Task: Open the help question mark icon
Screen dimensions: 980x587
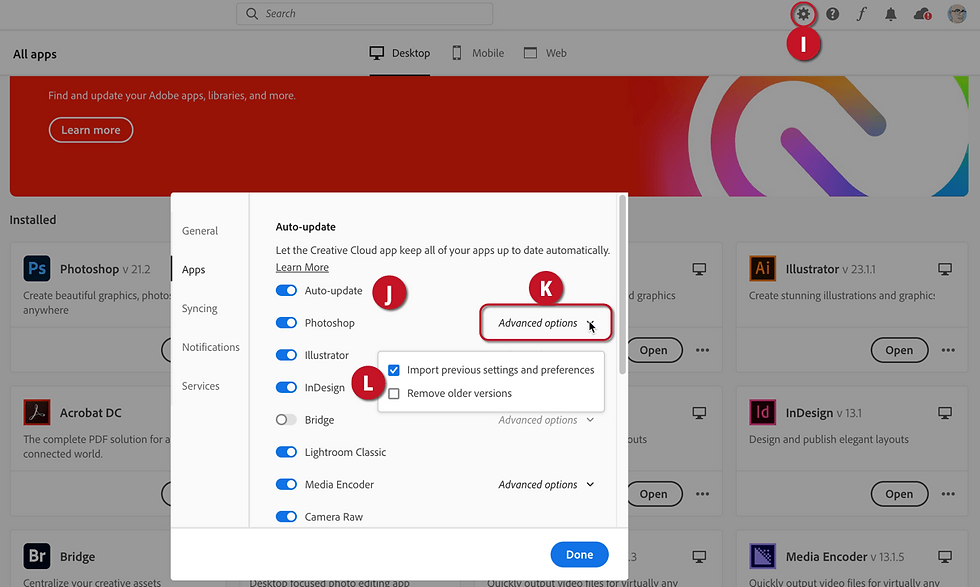Action: (832, 14)
